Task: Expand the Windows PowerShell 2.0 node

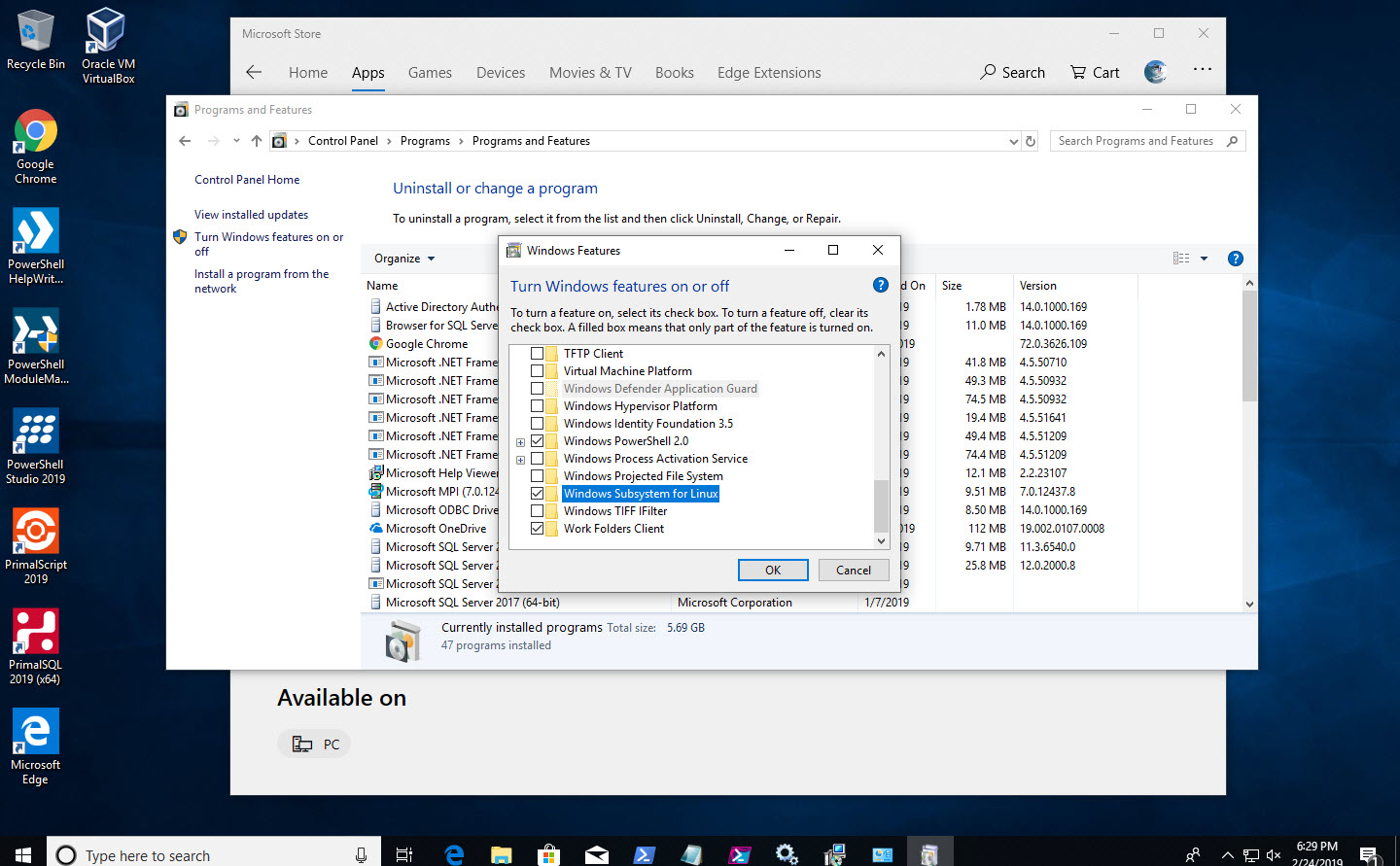Action: pyautogui.click(x=521, y=442)
